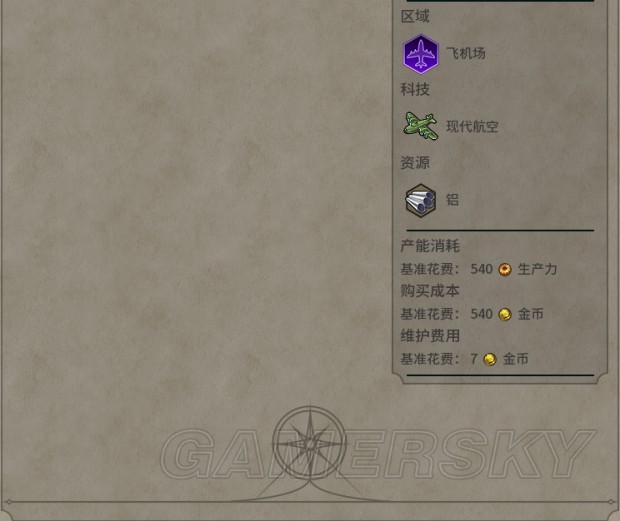The image size is (620, 521).
Task: Click the compass rose emblem at the bottom
Action: [x=311, y=444]
